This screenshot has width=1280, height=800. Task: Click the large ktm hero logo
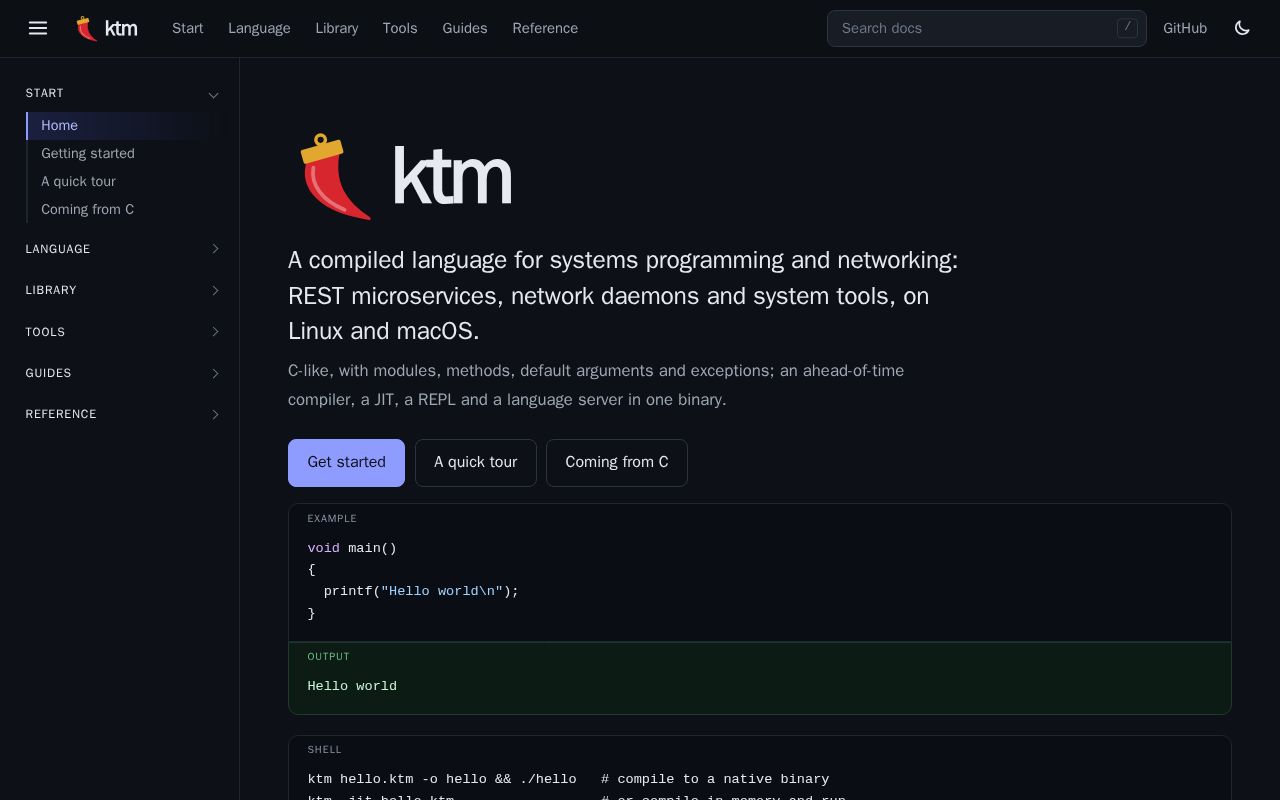click(405, 177)
